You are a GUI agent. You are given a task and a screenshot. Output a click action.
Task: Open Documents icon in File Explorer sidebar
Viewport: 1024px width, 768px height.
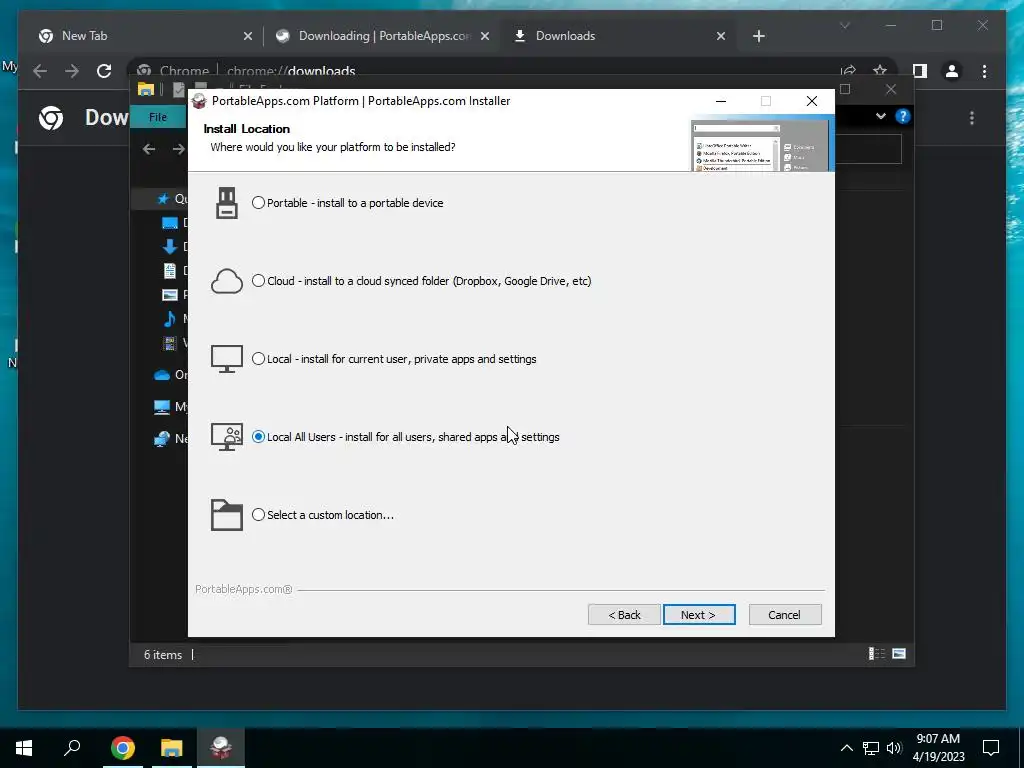tap(170, 270)
